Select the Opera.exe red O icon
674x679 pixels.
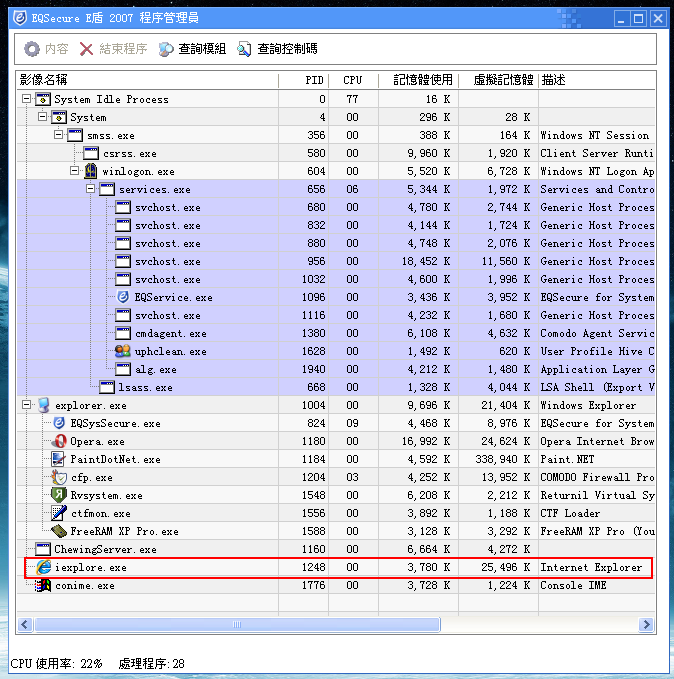click(x=59, y=441)
